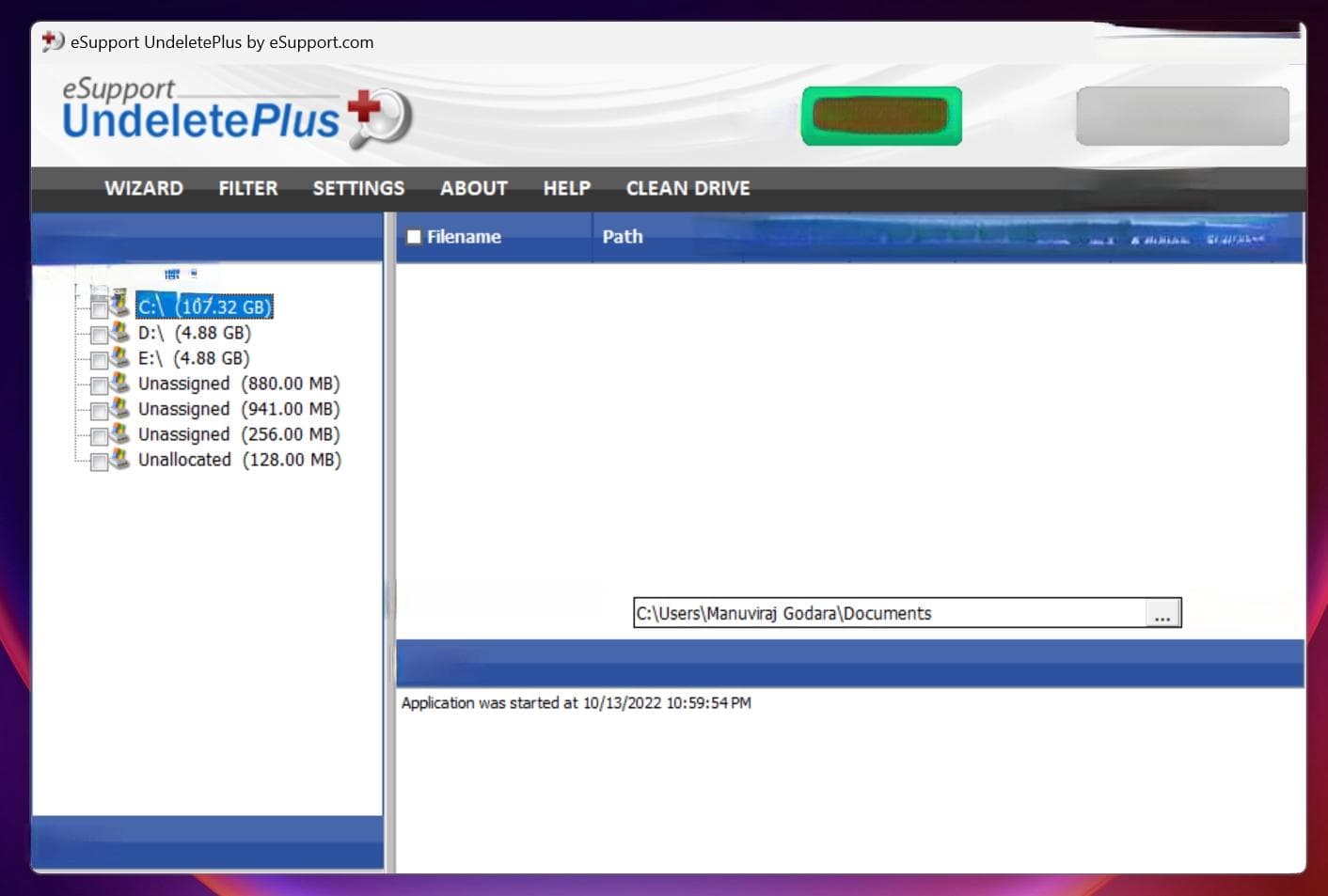Click the Unassigned 880.00 MB drive icon

click(119, 381)
